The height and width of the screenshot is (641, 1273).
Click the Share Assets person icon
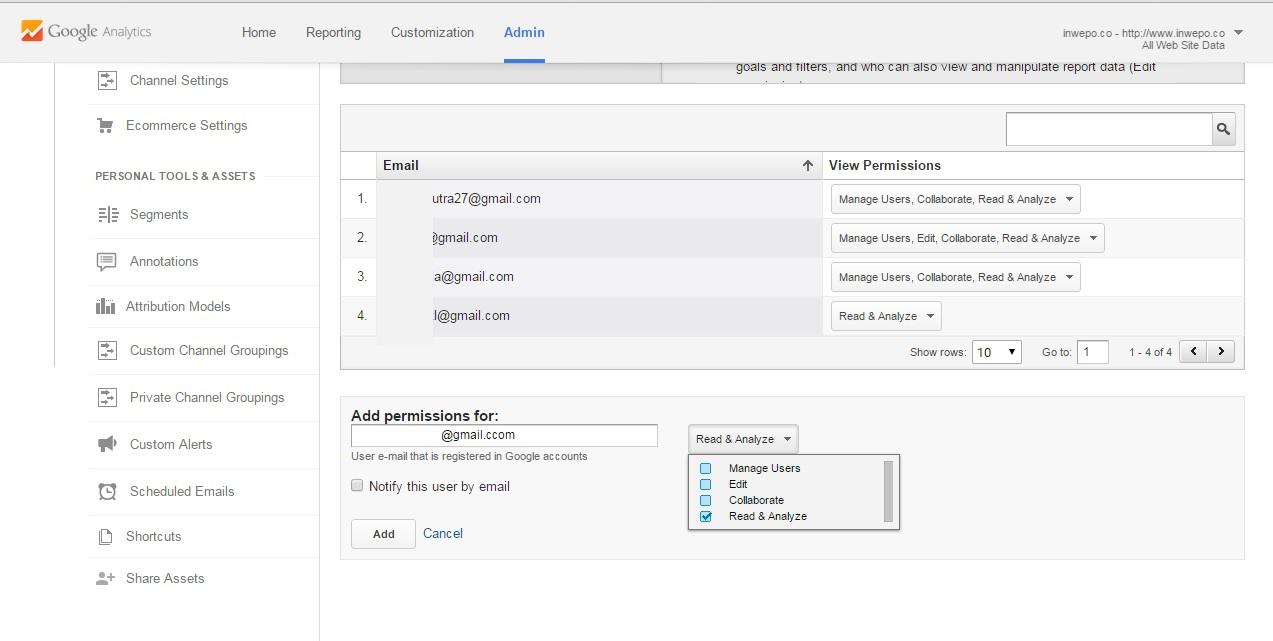105,579
